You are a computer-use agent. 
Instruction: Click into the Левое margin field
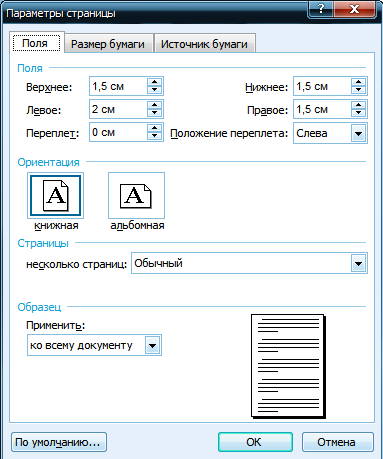tap(118, 109)
